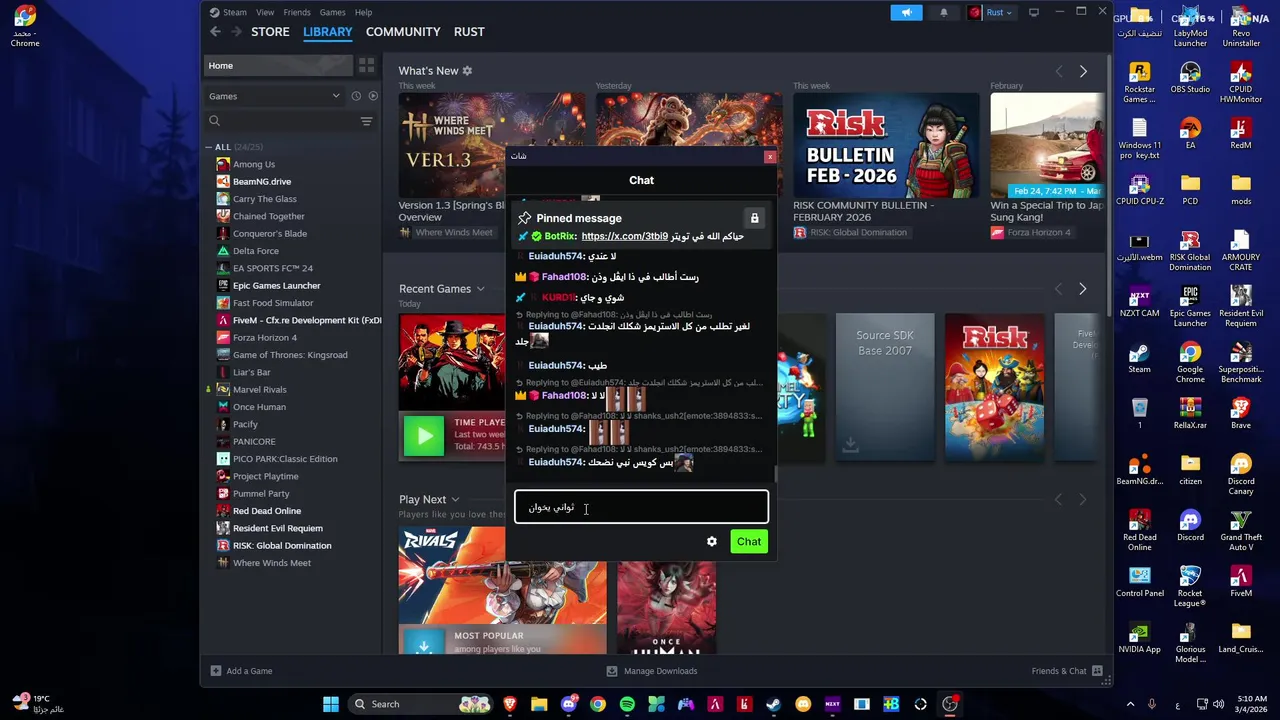
Task: Open Steam notifications bell
Action: click(x=943, y=13)
